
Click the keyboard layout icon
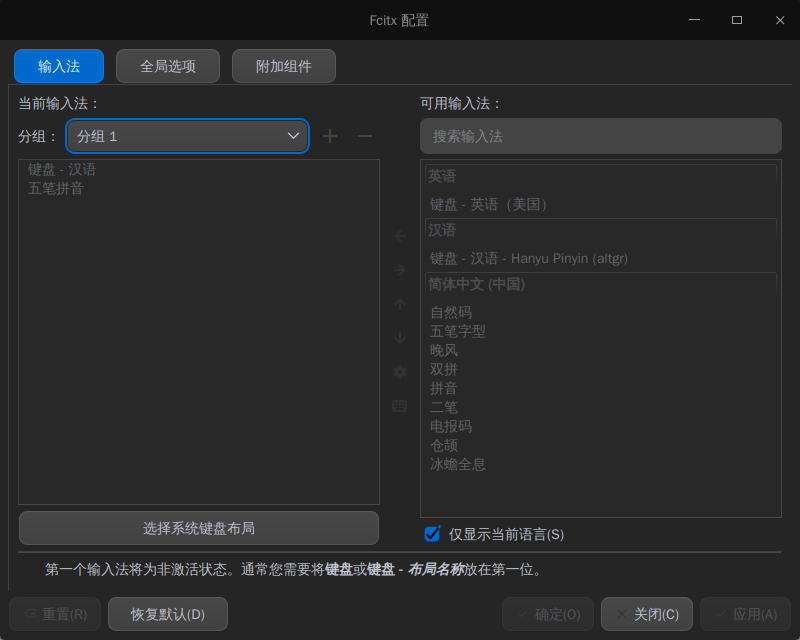coord(399,406)
